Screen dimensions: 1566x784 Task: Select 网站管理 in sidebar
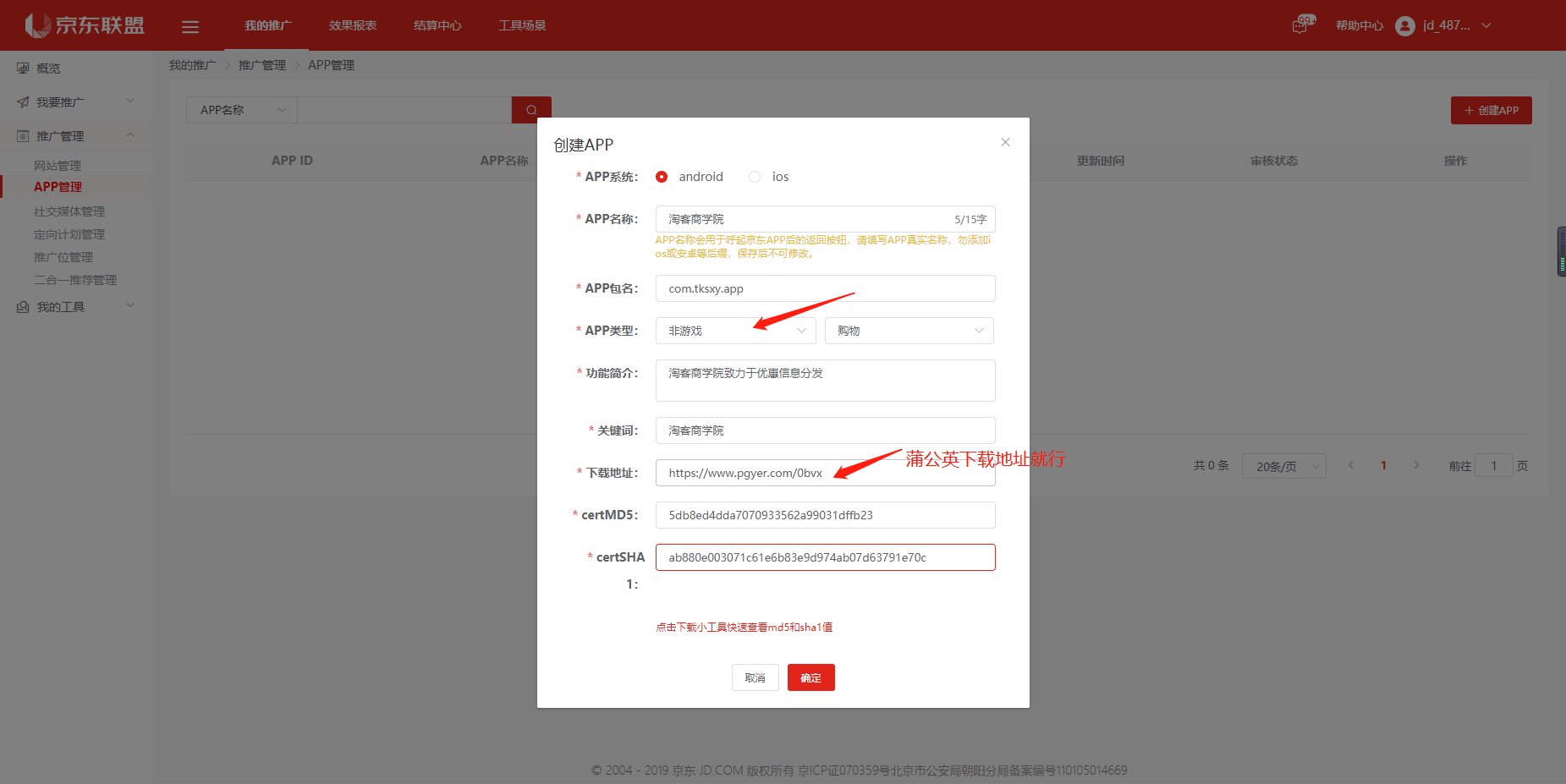point(58,166)
